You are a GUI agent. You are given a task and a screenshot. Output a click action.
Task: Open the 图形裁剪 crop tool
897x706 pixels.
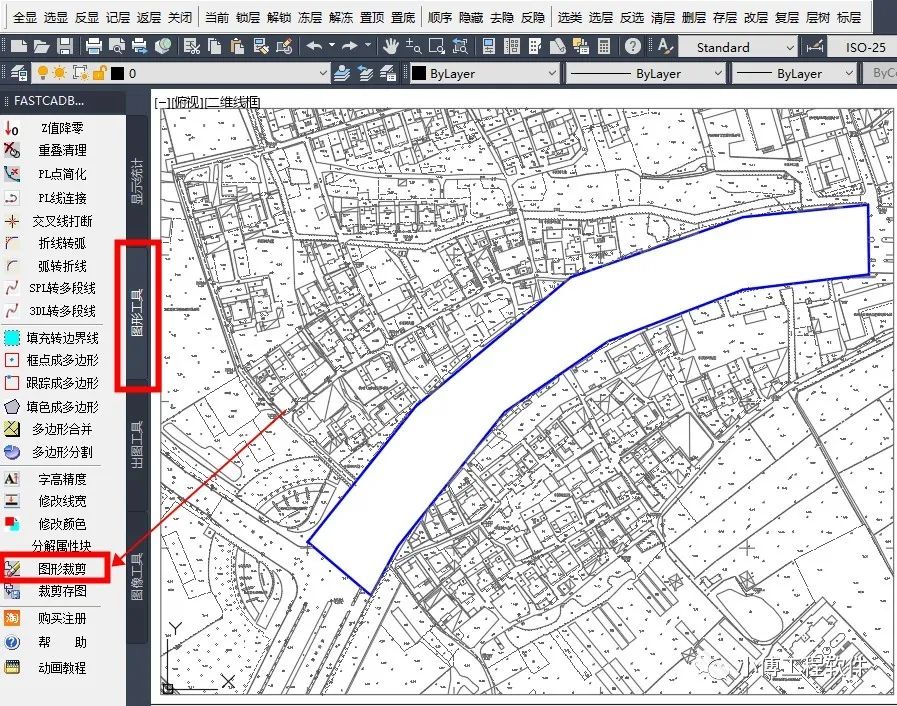[64, 569]
